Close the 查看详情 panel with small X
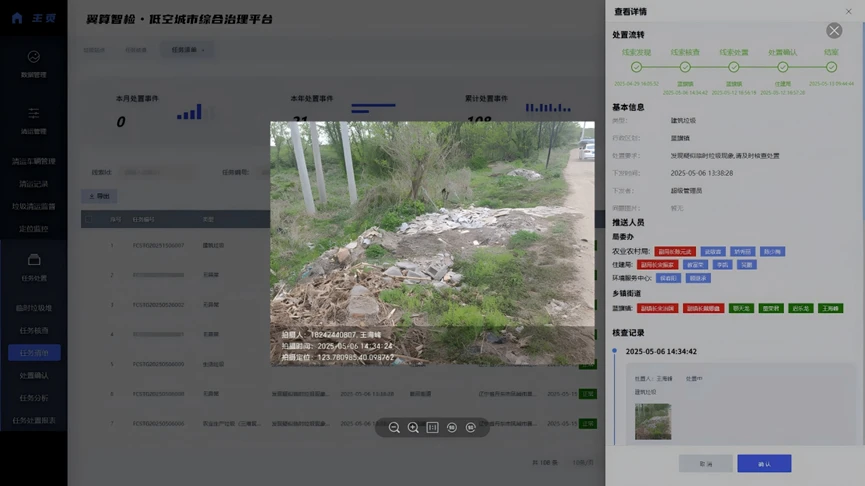The height and width of the screenshot is (486, 865). [x=849, y=11]
